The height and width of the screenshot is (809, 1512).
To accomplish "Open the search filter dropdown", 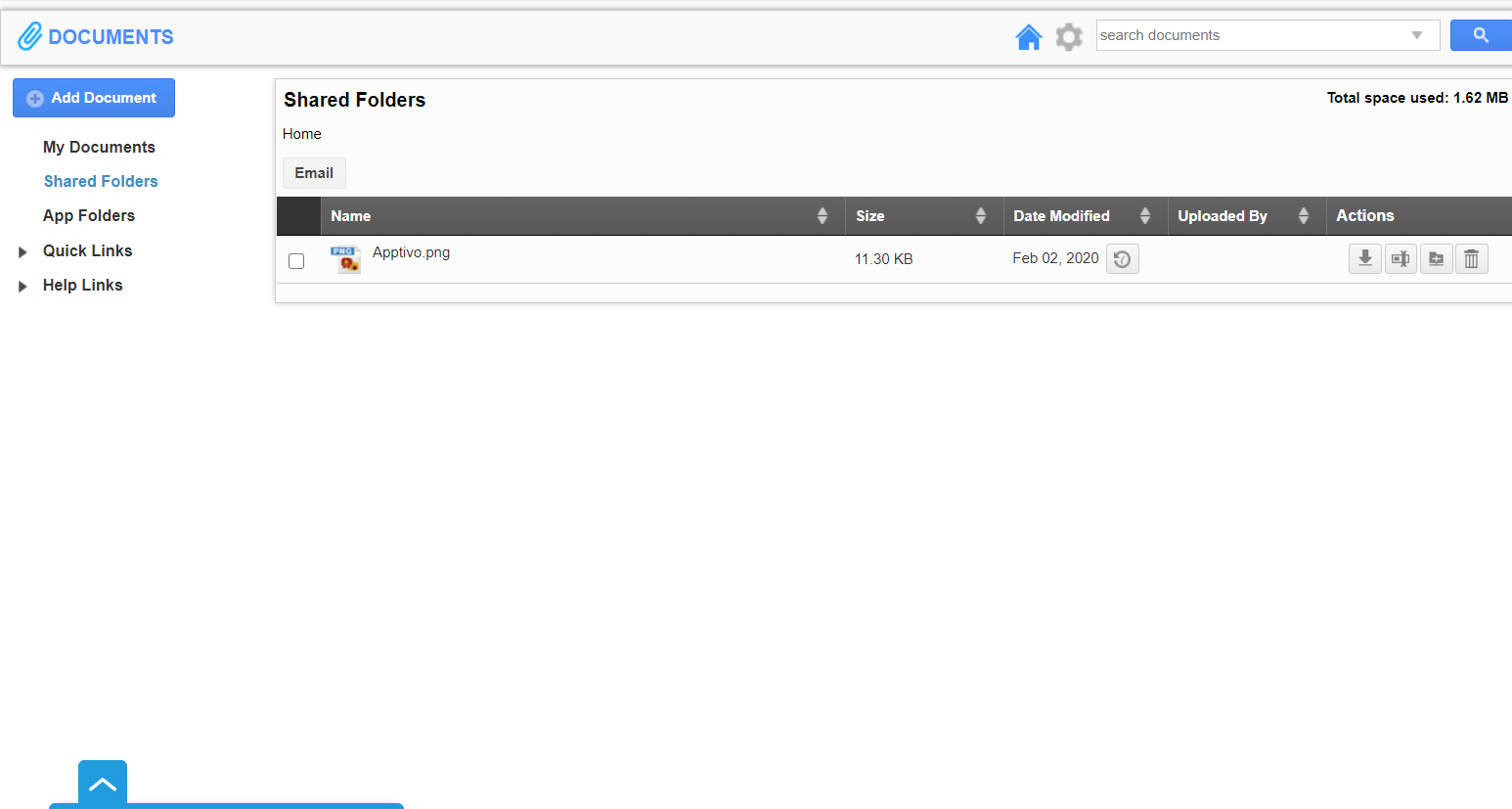I will 1417,34.
